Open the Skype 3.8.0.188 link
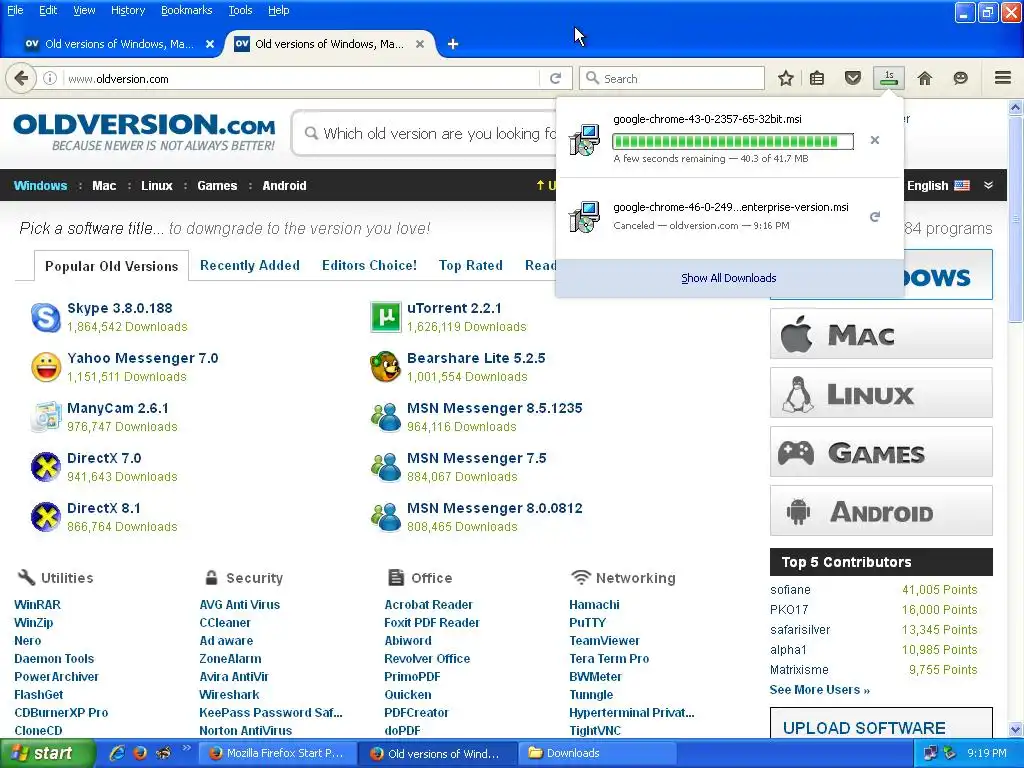This screenshot has width=1024, height=768. tap(120, 308)
